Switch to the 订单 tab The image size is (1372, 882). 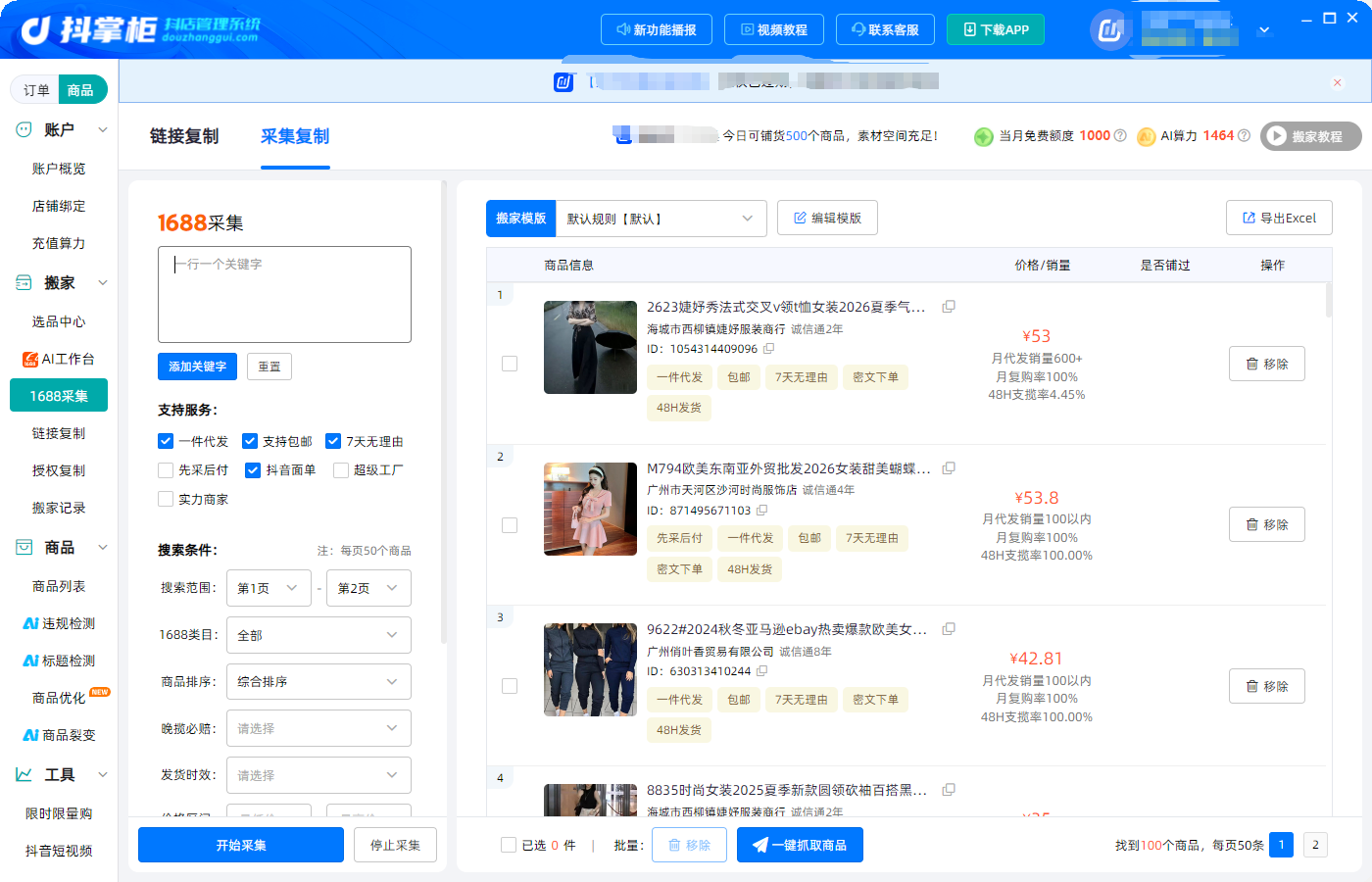[36, 90]
